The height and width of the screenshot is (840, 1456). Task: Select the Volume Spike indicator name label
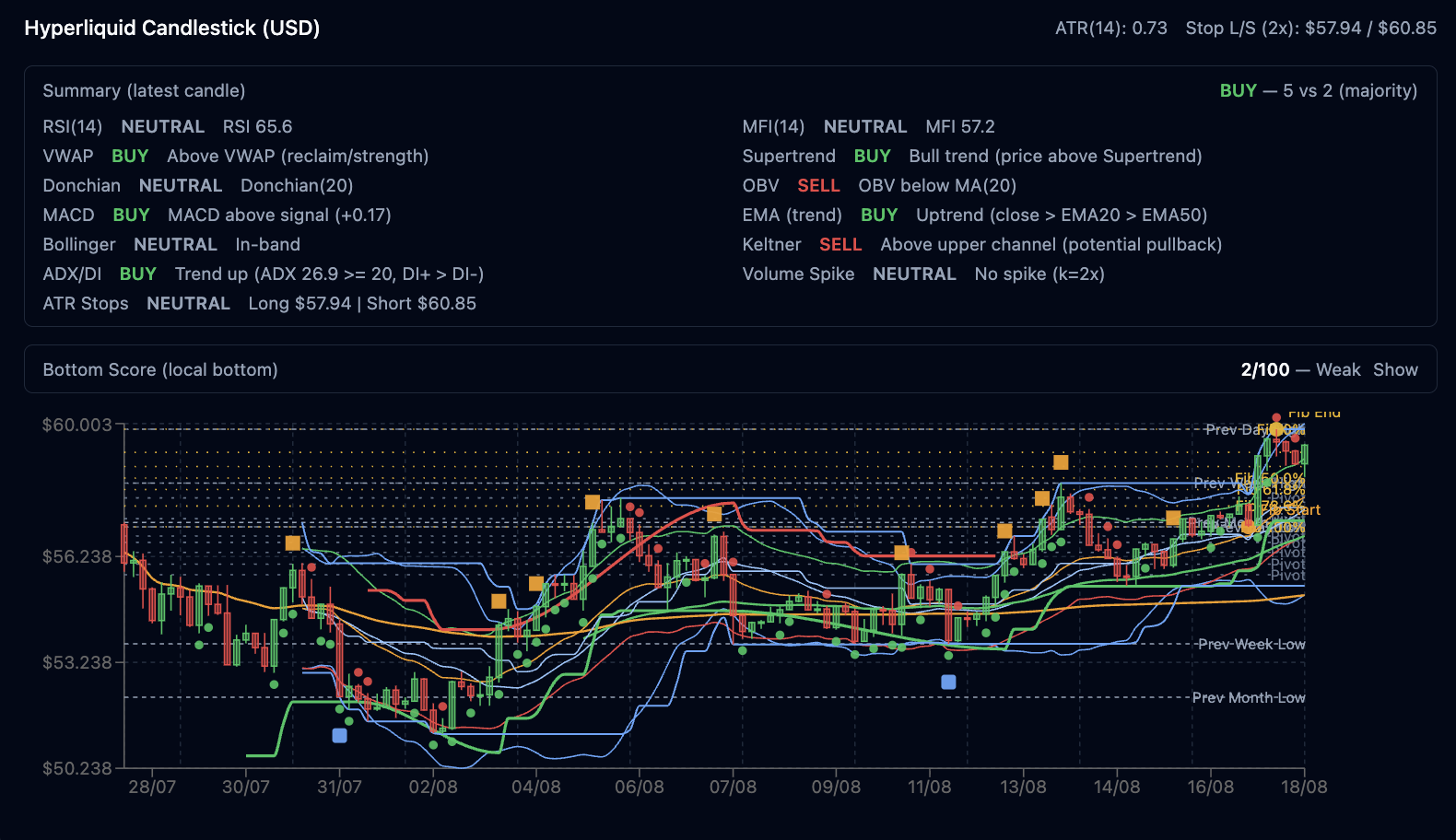pyautogui.click(x=798, y=274)
